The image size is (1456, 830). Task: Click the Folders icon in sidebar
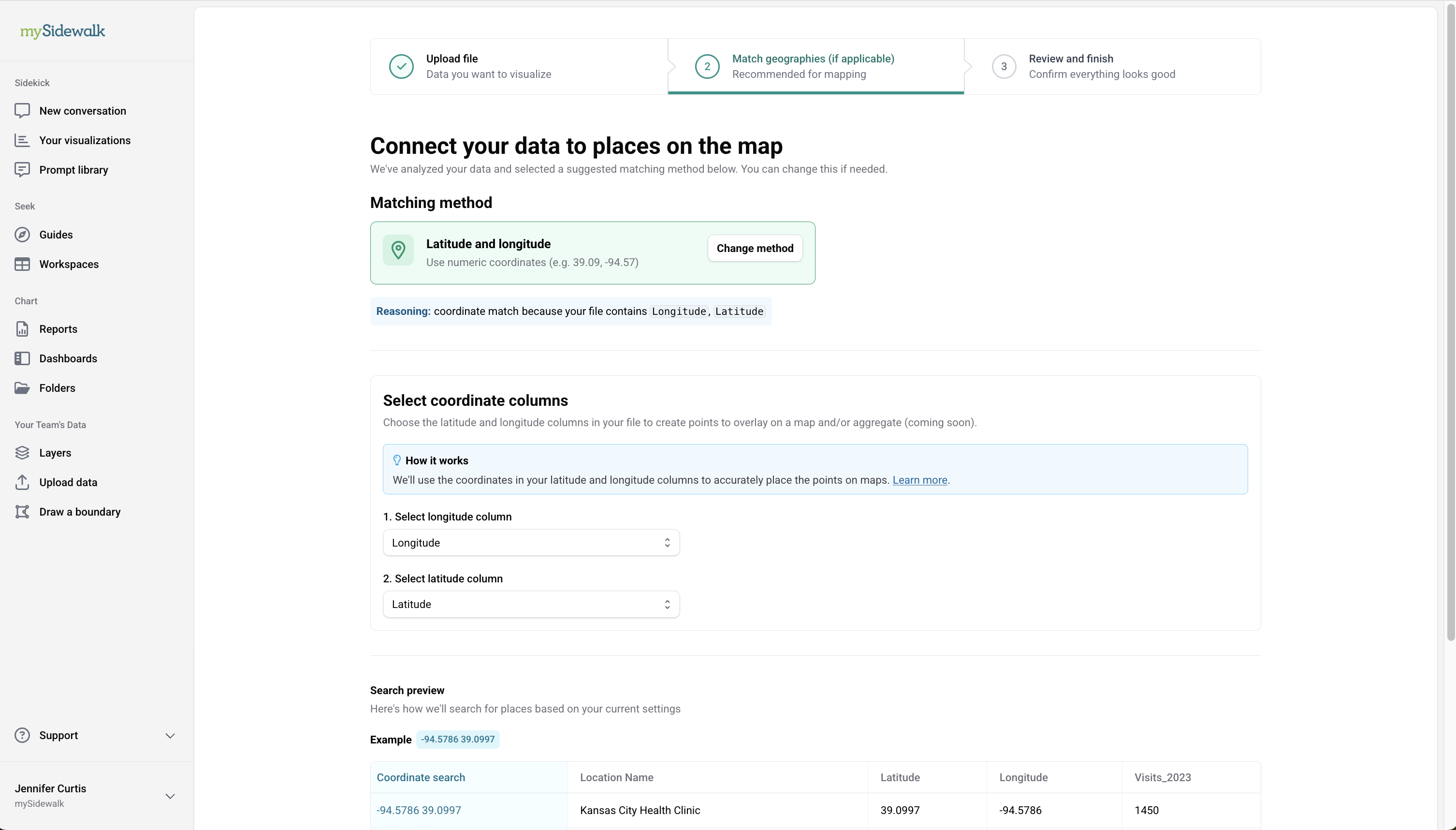point(22,388)
